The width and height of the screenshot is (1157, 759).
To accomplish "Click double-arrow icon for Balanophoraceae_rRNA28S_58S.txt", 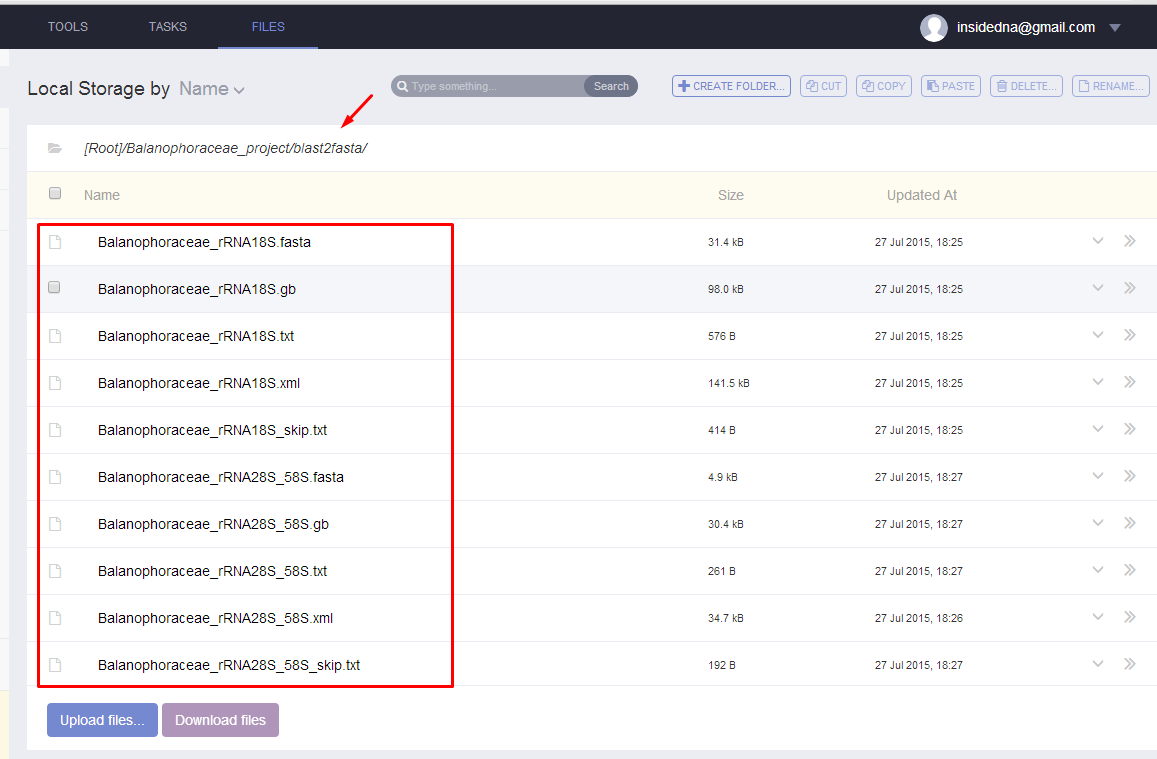I will click(1130, 570).
